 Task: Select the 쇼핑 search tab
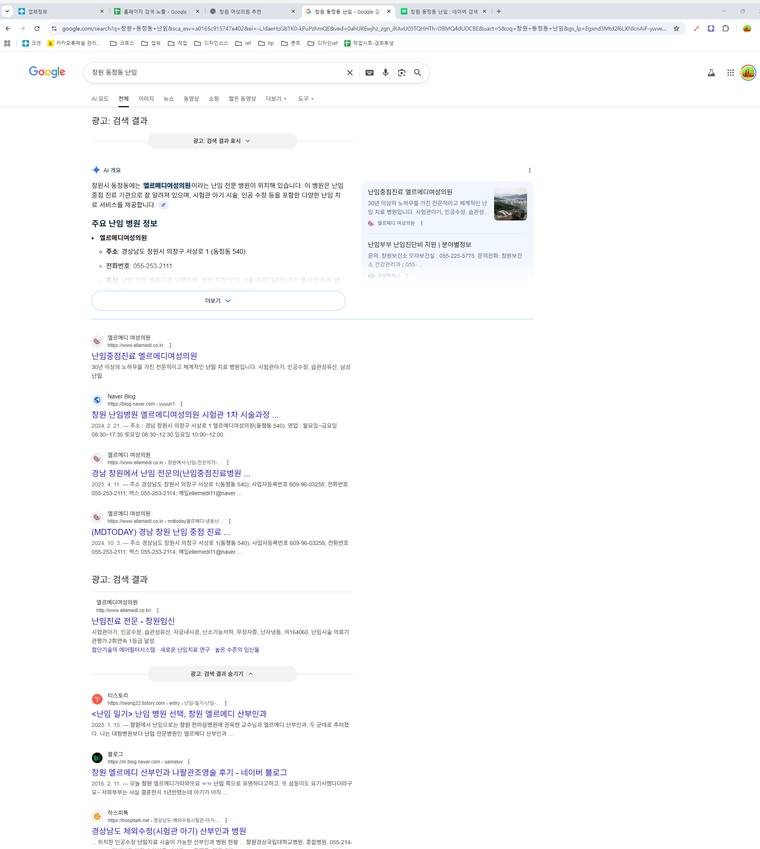coord(214,99)
